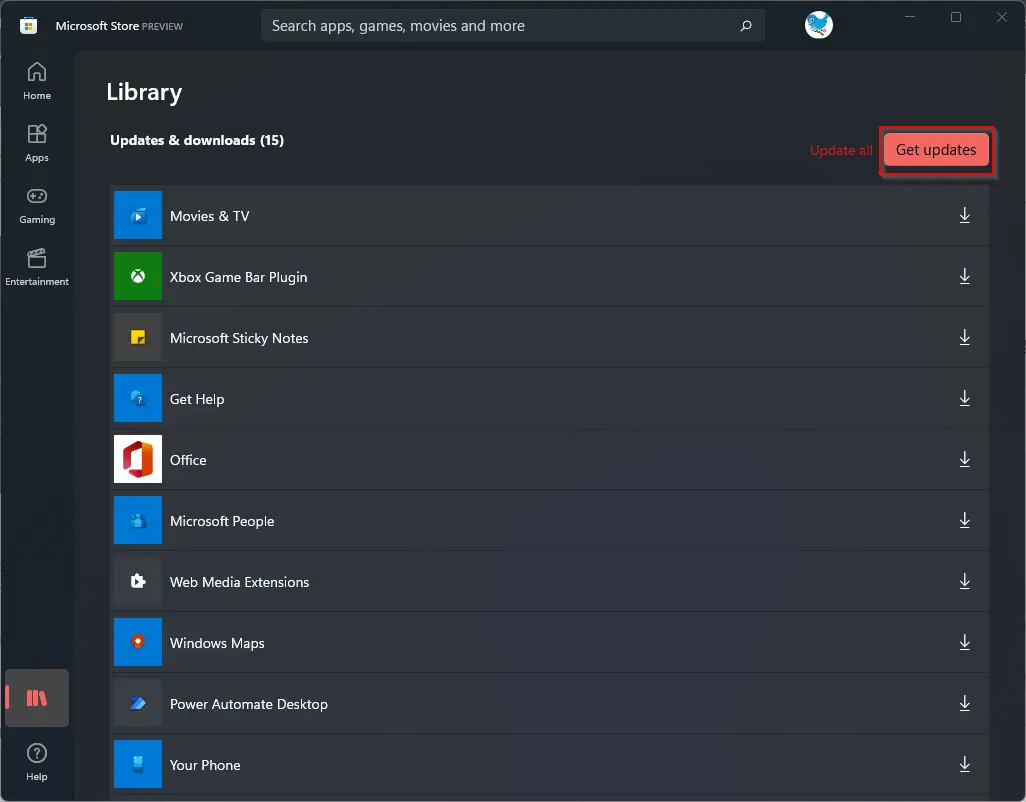
Task: Download the Movies & TV update
Action: tap(964, 215)
